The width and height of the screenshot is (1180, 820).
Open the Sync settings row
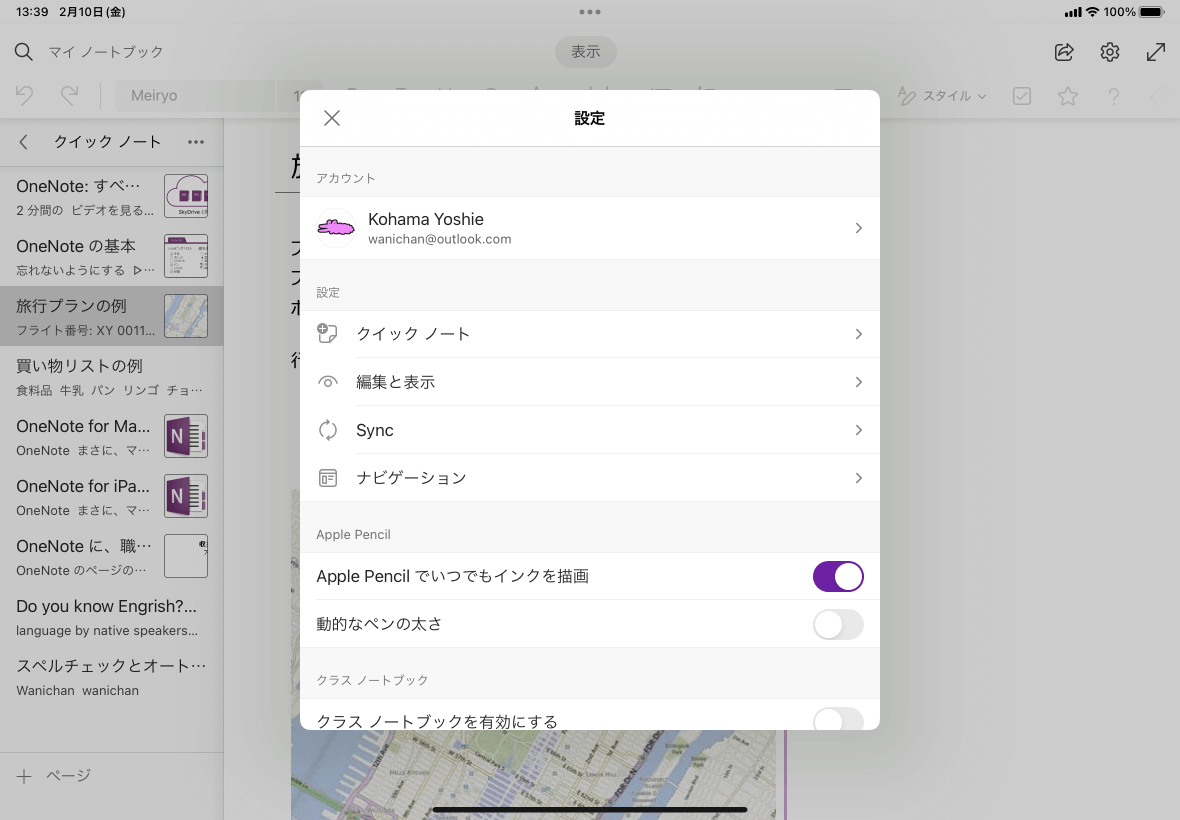tap(589, 430)
